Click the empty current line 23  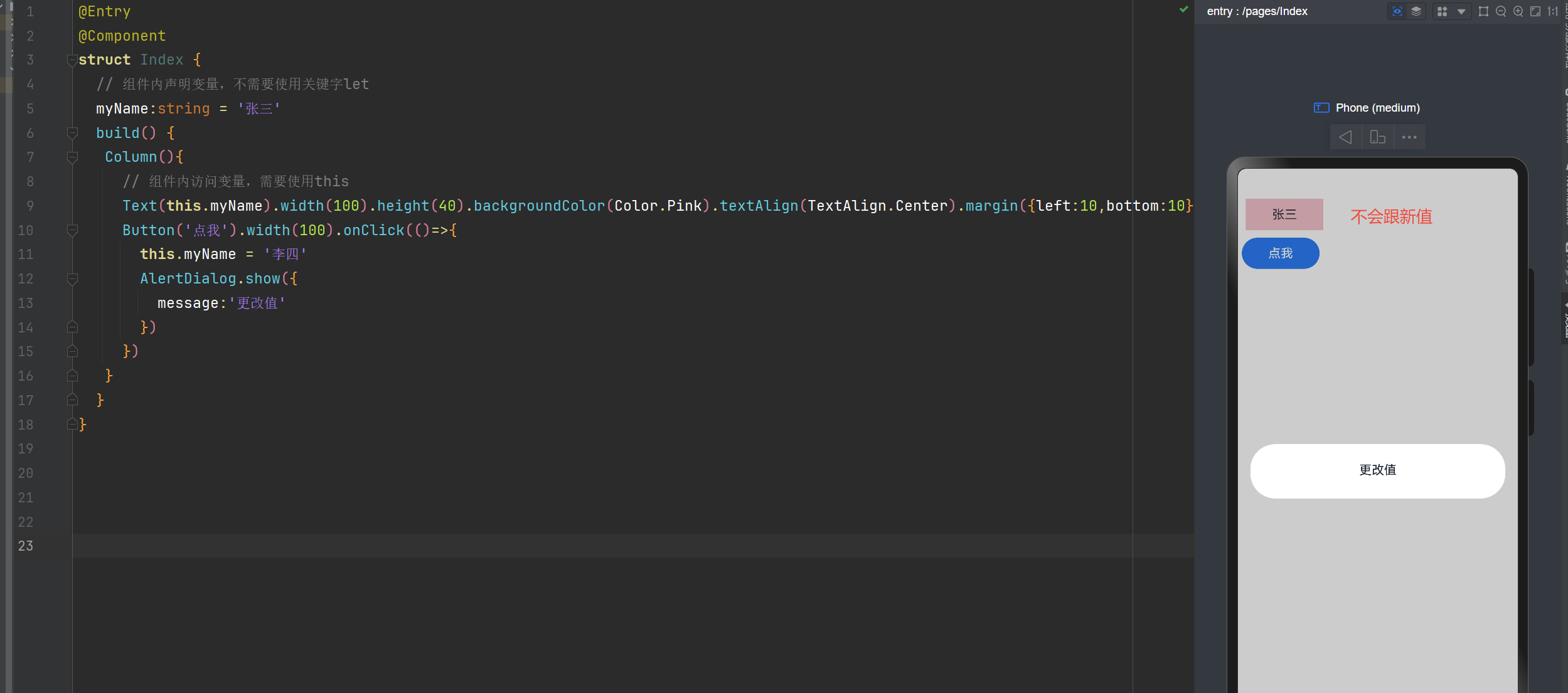(633, 546)
